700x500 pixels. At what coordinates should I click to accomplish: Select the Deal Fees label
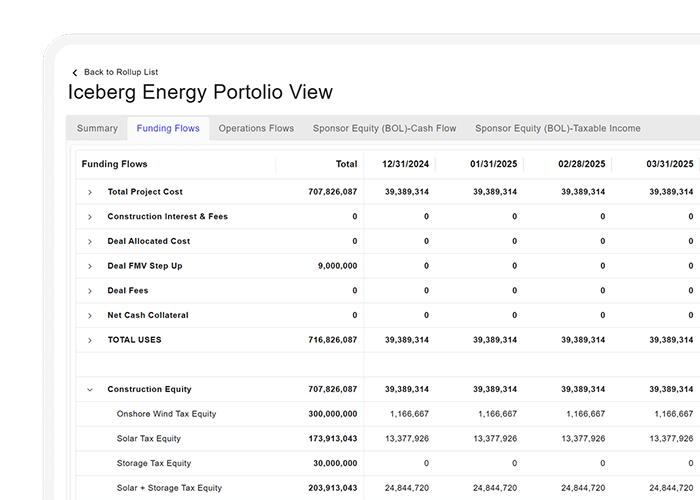[x=128, y=290]
